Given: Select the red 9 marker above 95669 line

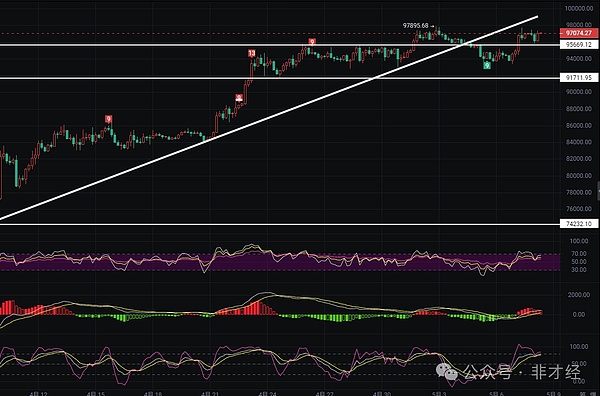Looking at the screenshot, I should pyautogui.click(x=312, y=42).
